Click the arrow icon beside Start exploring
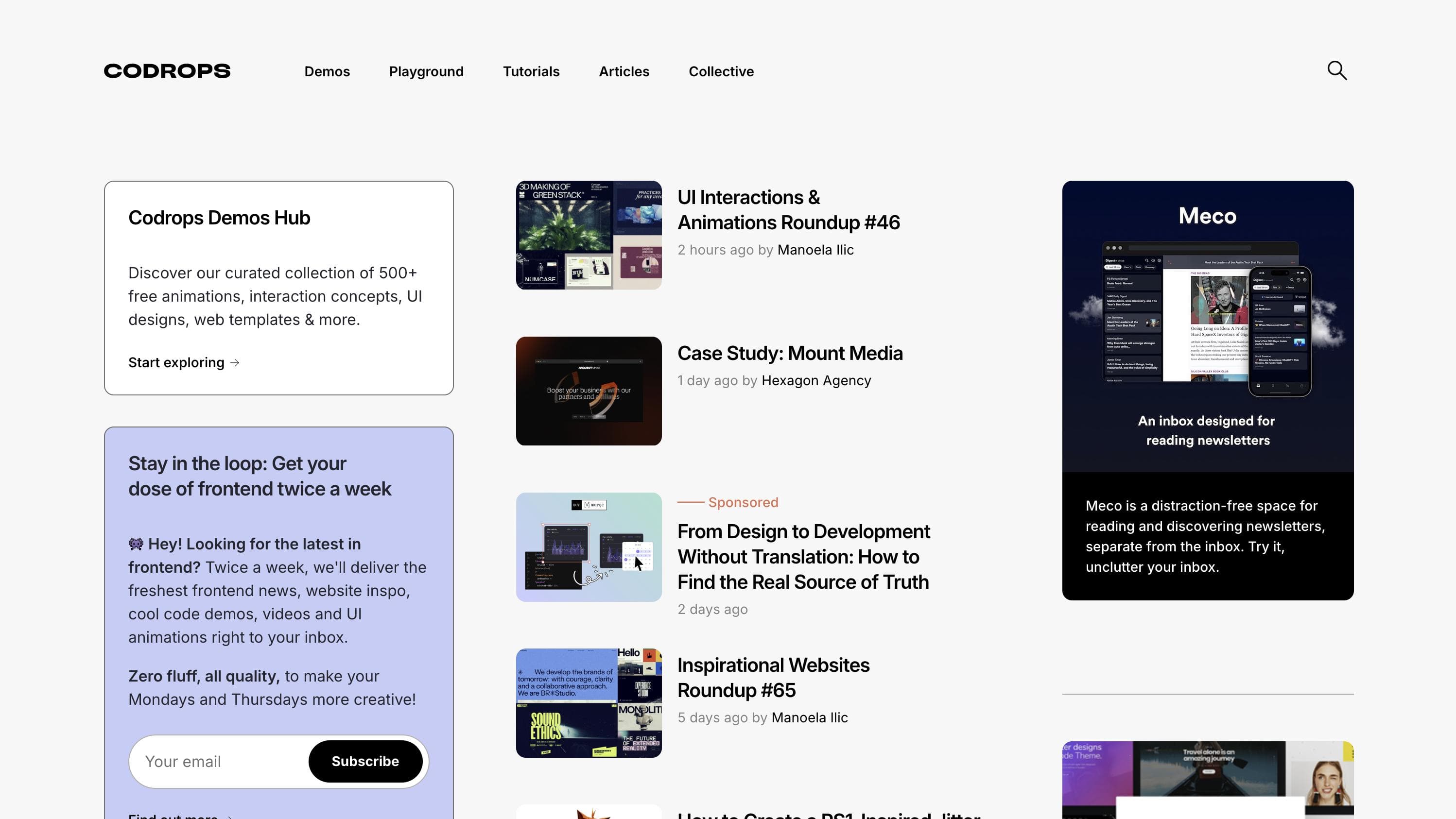 [x=235, y=362]
